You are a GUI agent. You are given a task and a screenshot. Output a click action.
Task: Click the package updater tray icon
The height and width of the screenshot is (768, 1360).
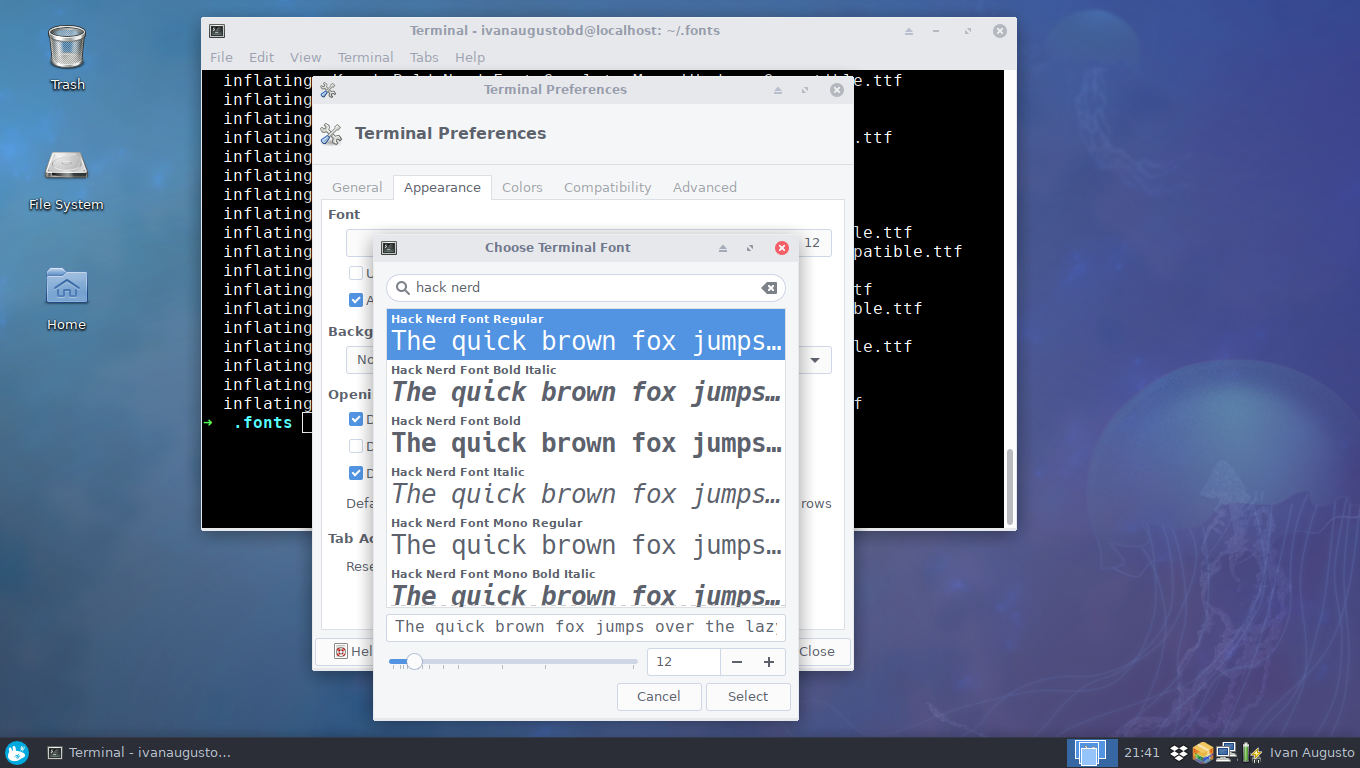[1202, 752]
